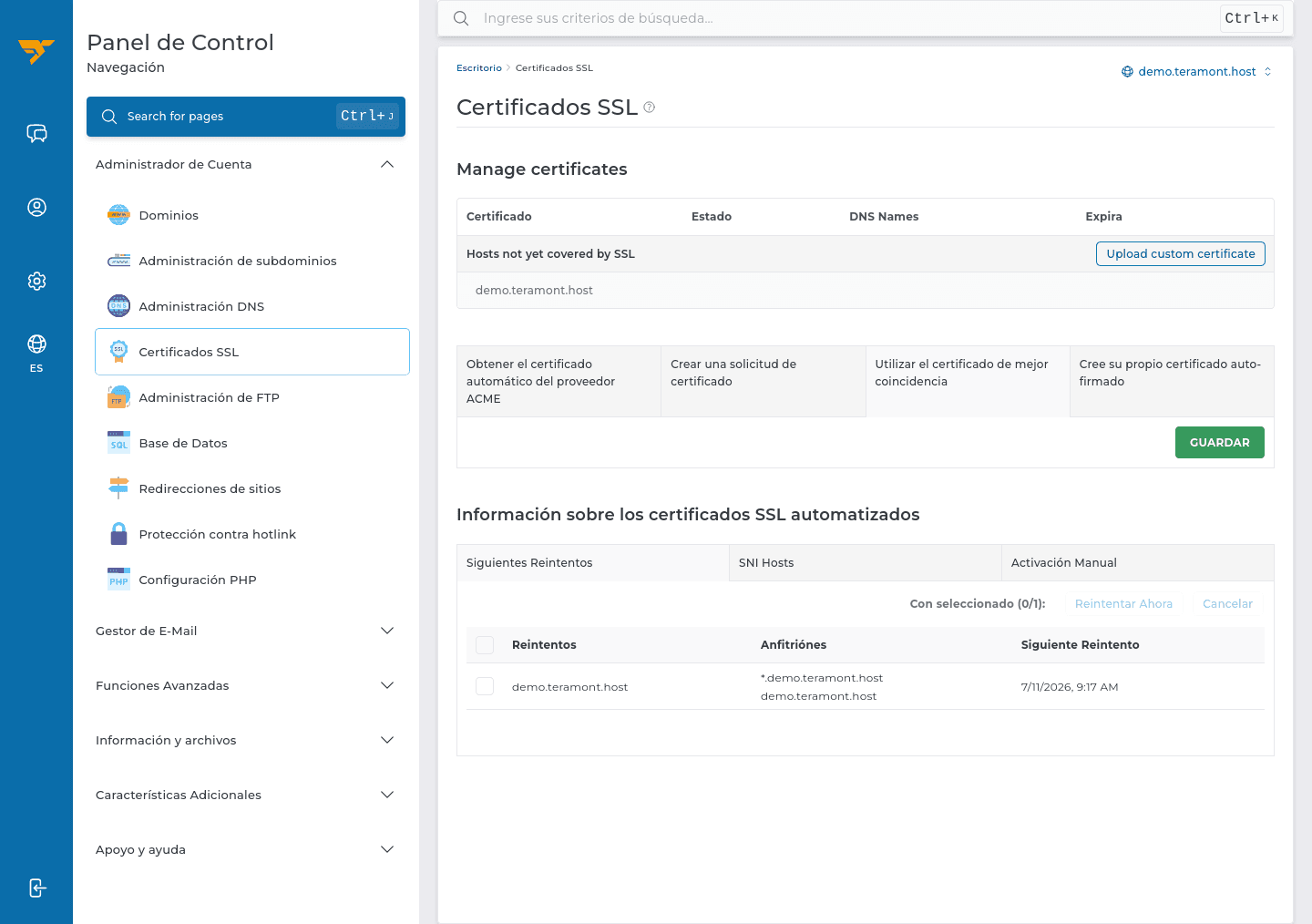
Task: Click the SSL certificate badge icon
Action: tap(118, 352)
